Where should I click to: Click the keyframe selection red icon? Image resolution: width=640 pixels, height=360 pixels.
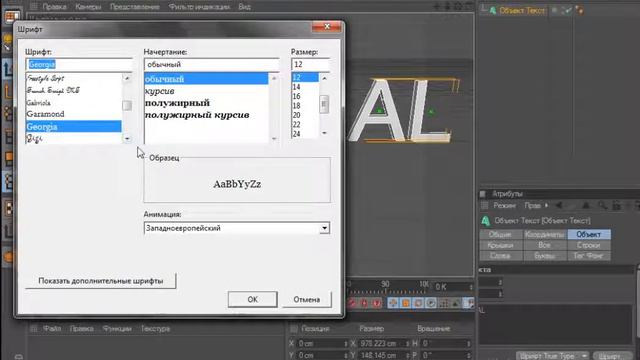pos(377,303)
